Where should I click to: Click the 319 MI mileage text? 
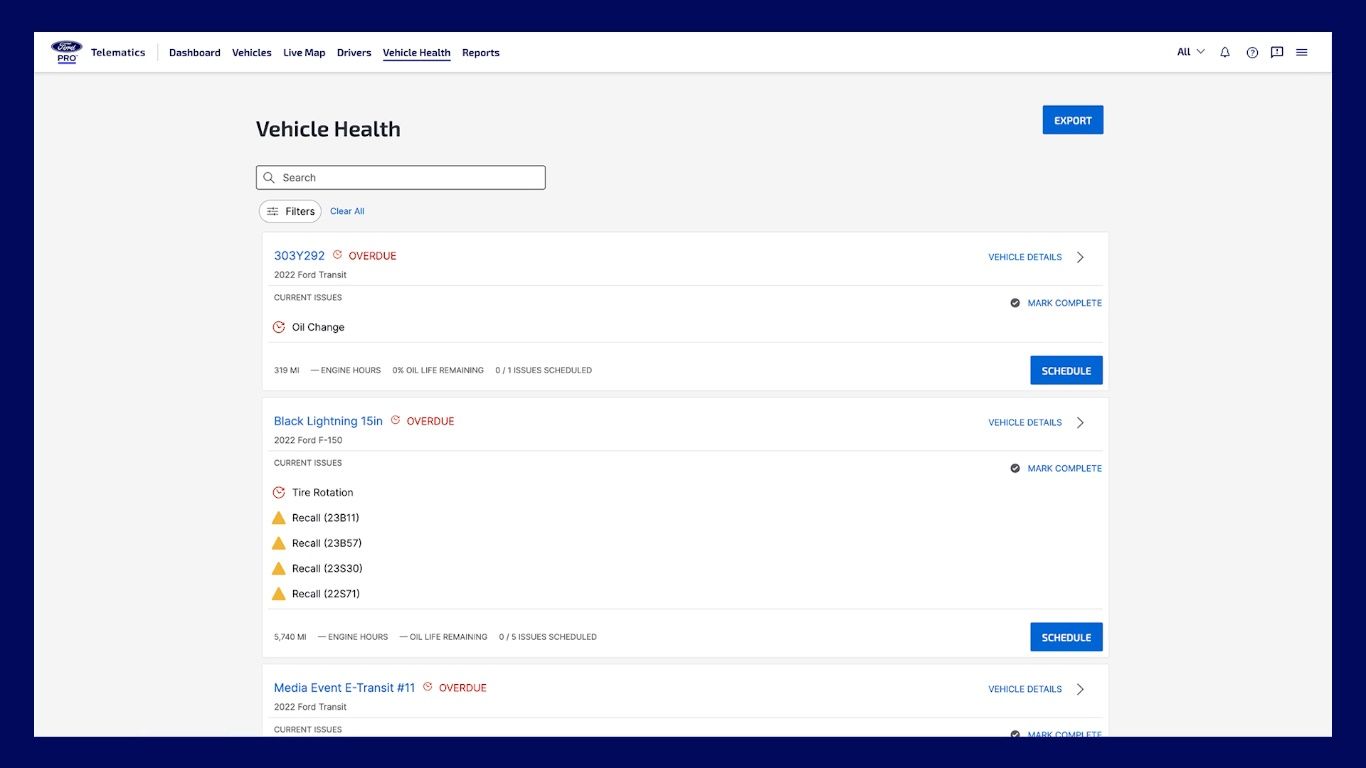287,370
